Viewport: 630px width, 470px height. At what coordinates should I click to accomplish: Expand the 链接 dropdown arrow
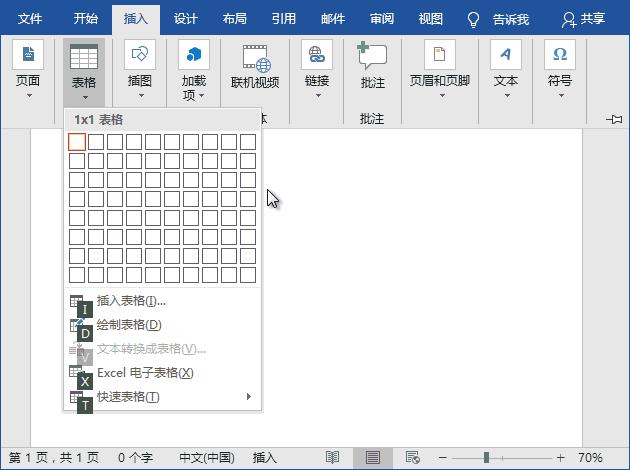click(318, 96)
